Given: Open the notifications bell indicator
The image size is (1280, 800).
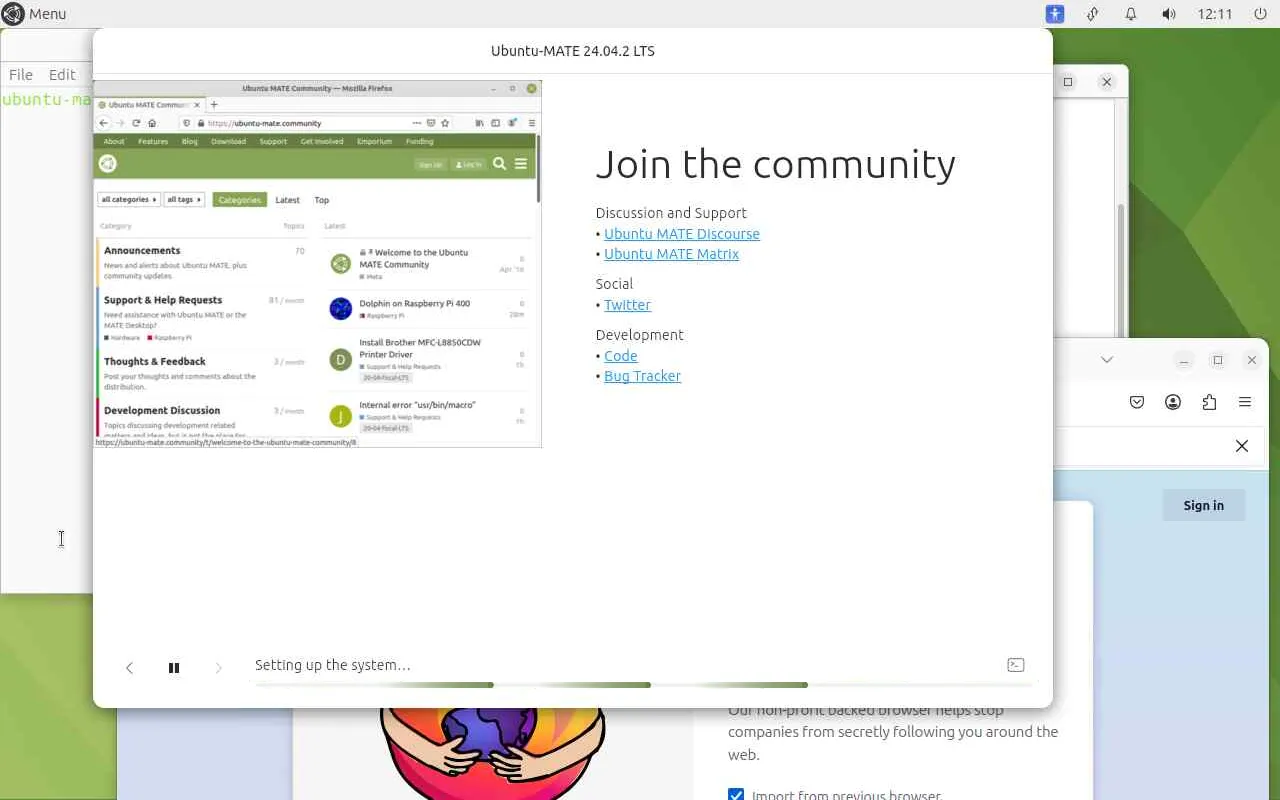Looking at the screenshot, I should click(1131, 14).
